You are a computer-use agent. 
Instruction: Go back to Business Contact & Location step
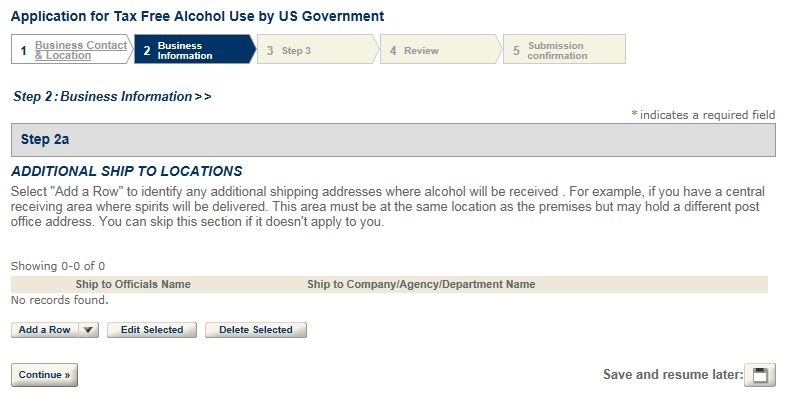pos(80,50)
